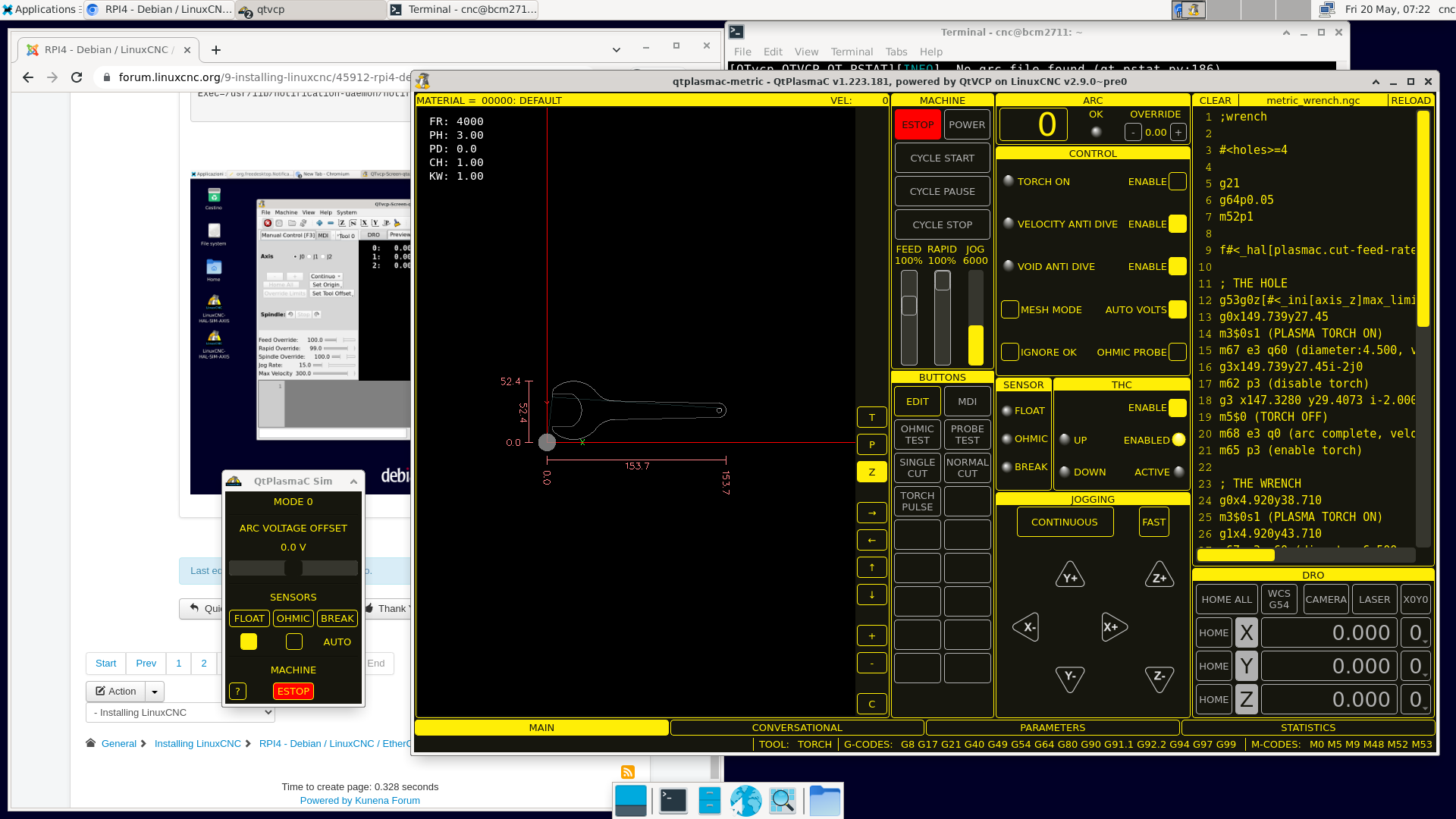Adjust the FEED override slider

click(908, 317)
